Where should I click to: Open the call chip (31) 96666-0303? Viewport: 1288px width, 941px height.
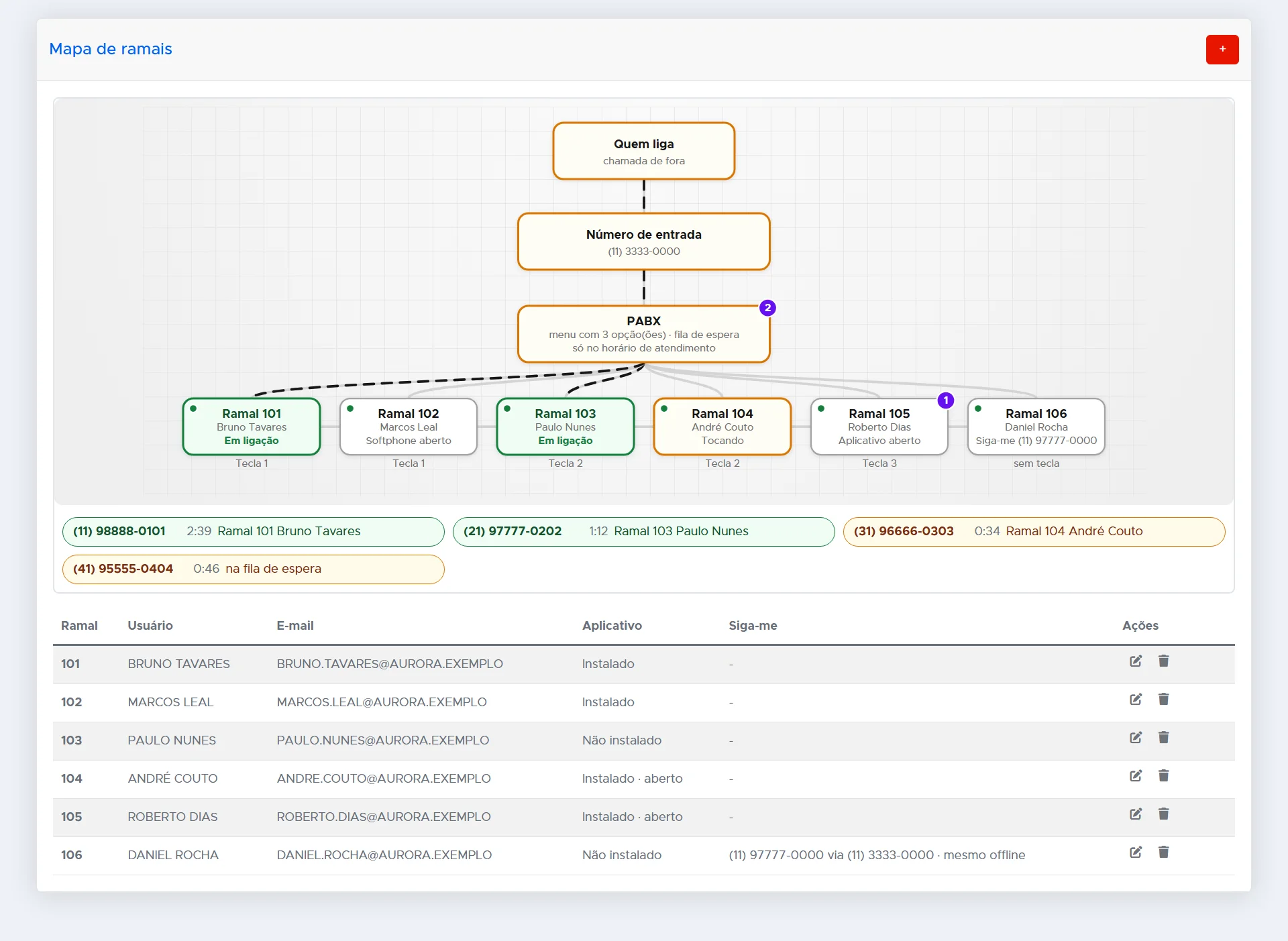[x=1034, y=531]
